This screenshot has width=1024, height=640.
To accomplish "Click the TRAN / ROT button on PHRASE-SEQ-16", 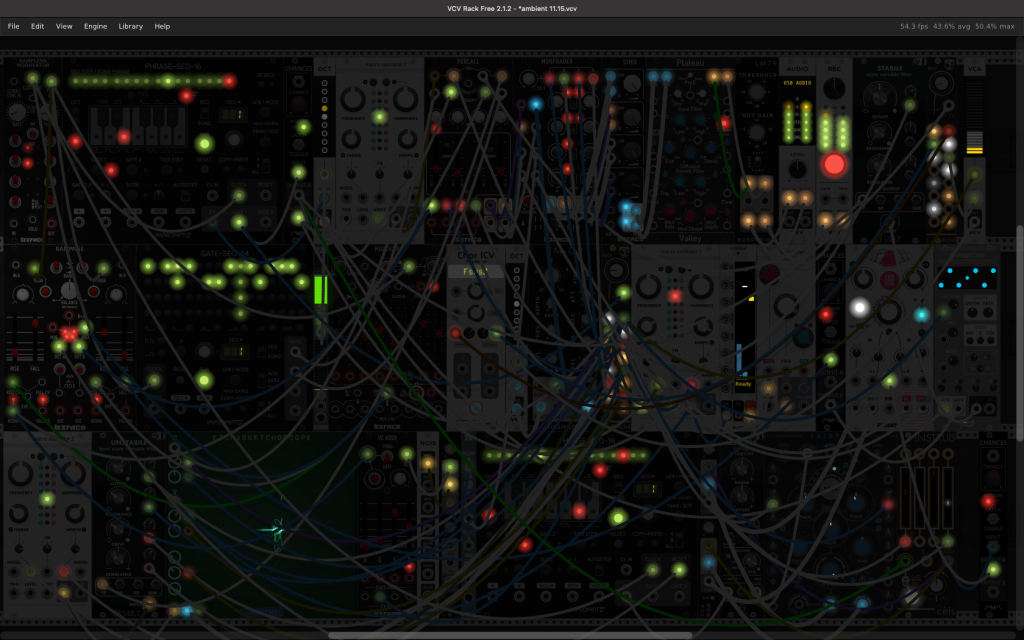I will (x=265, y=142).
